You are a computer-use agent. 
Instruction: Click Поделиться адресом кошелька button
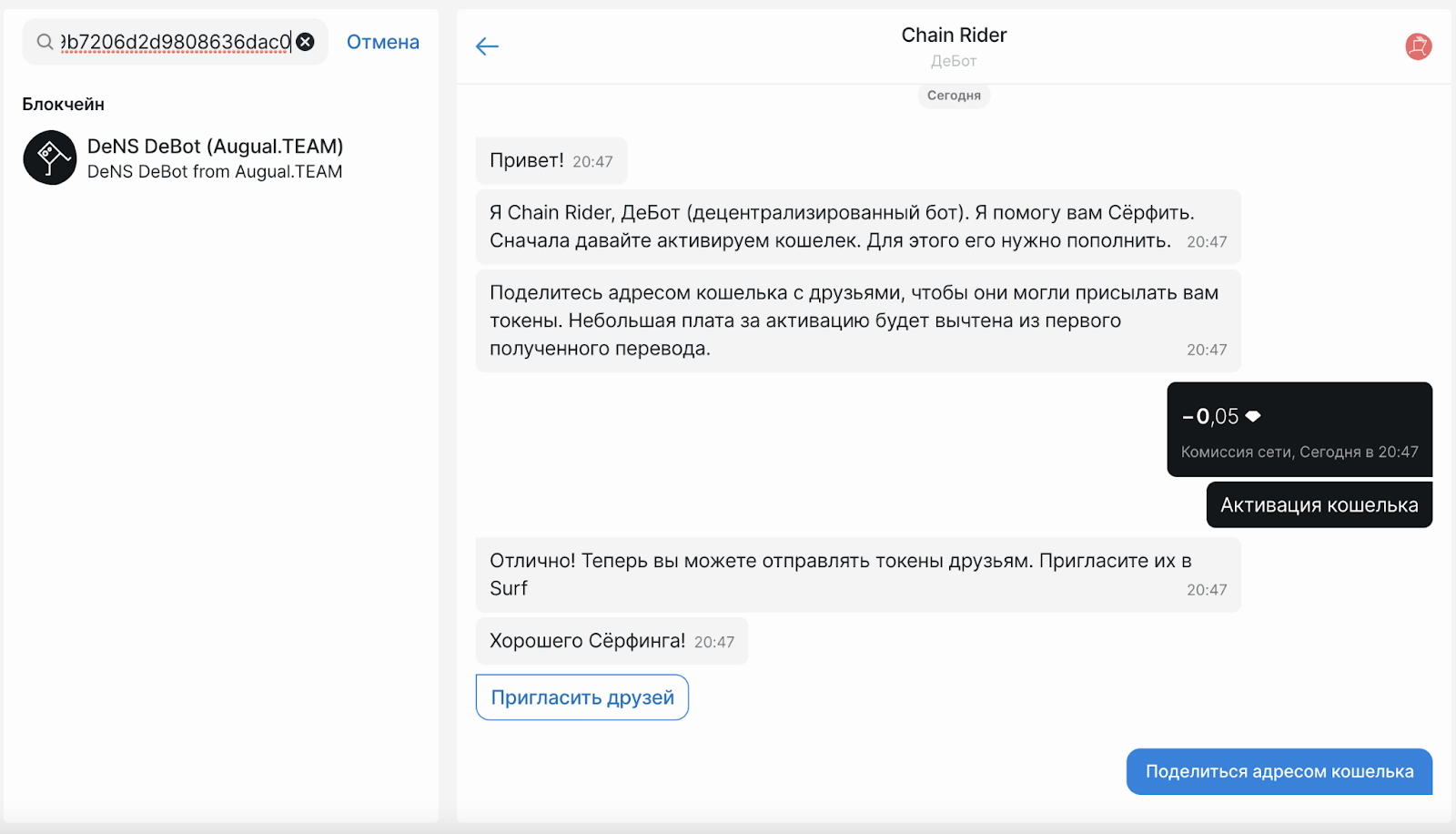coord(1279,772)
